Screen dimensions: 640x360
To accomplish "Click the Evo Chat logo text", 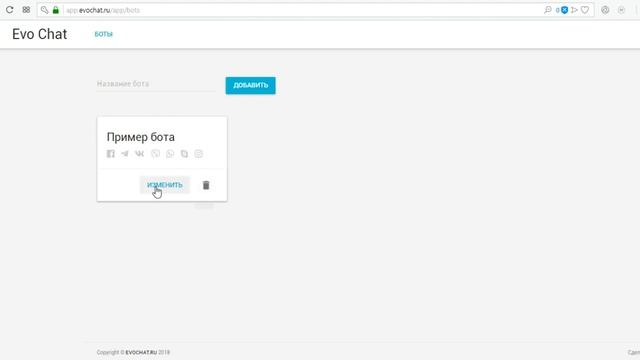I will point(40,34).
